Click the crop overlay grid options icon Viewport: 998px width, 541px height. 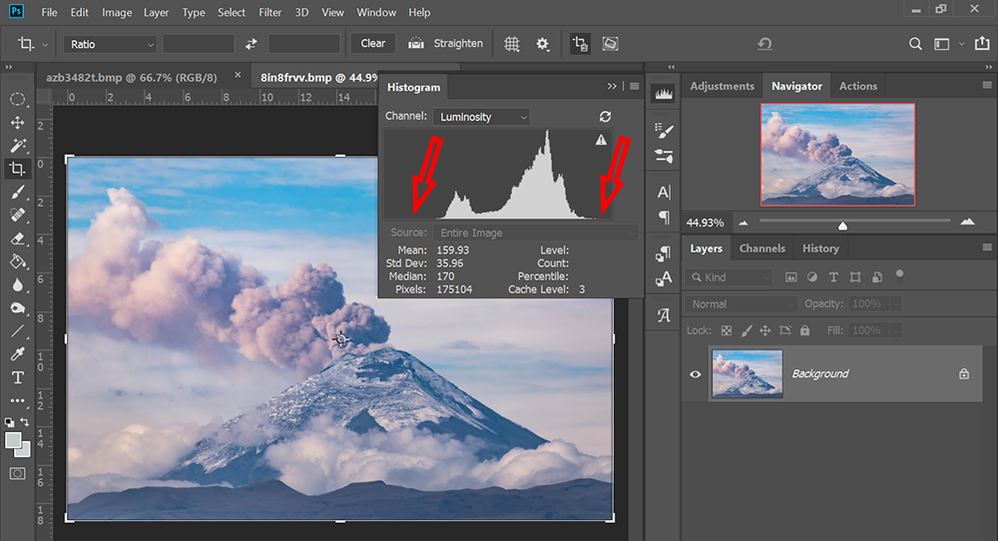[x=512, y=44]
